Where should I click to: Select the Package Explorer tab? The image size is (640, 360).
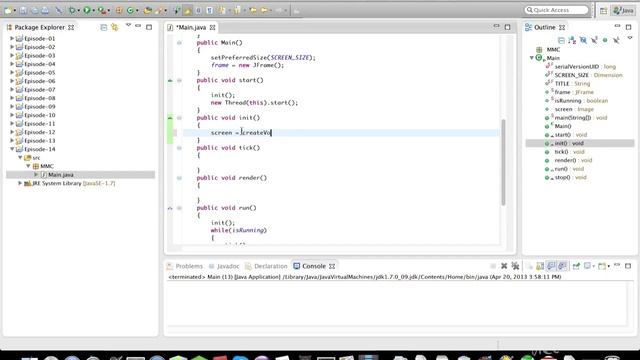pyautogui.click(x=40, y=27)
